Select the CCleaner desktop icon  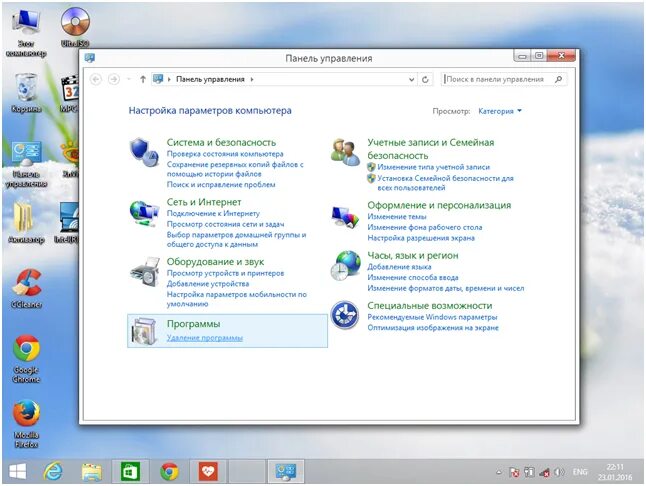[26, 288]
